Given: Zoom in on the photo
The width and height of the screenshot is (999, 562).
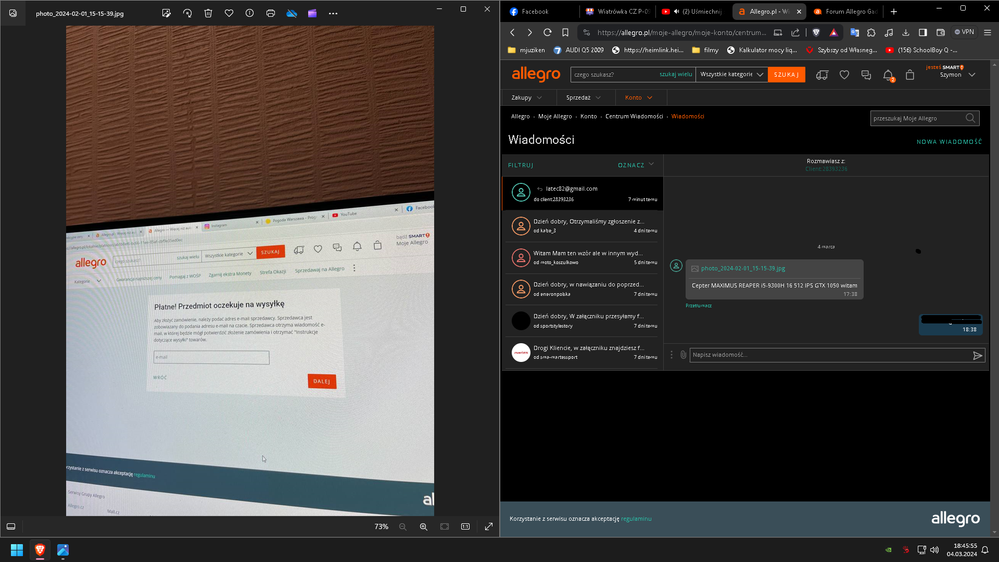Looking at the screenshot, I should pos(424,526).
